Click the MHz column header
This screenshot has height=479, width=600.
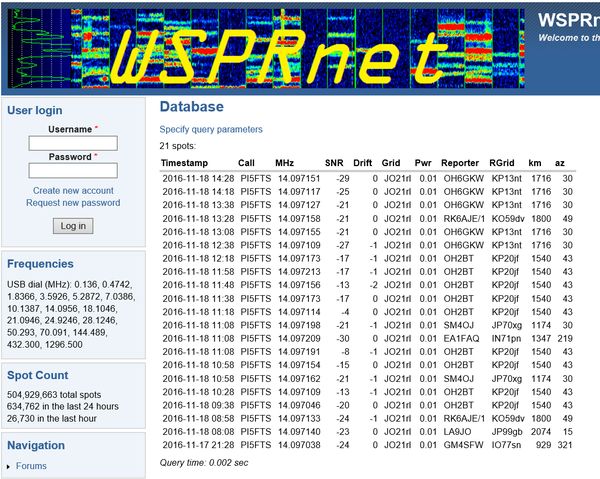[285, 162]
